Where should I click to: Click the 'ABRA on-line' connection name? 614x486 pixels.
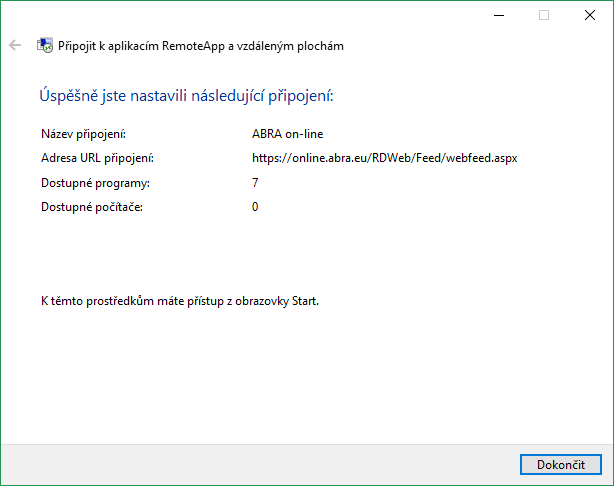(x=288, y=133)
